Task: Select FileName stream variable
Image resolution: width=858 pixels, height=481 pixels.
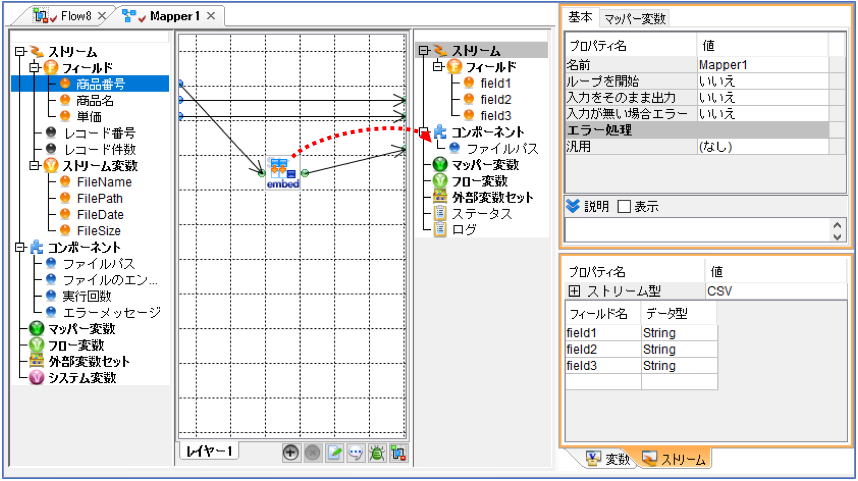Action: pyautogui.click(x=104, y=182)
